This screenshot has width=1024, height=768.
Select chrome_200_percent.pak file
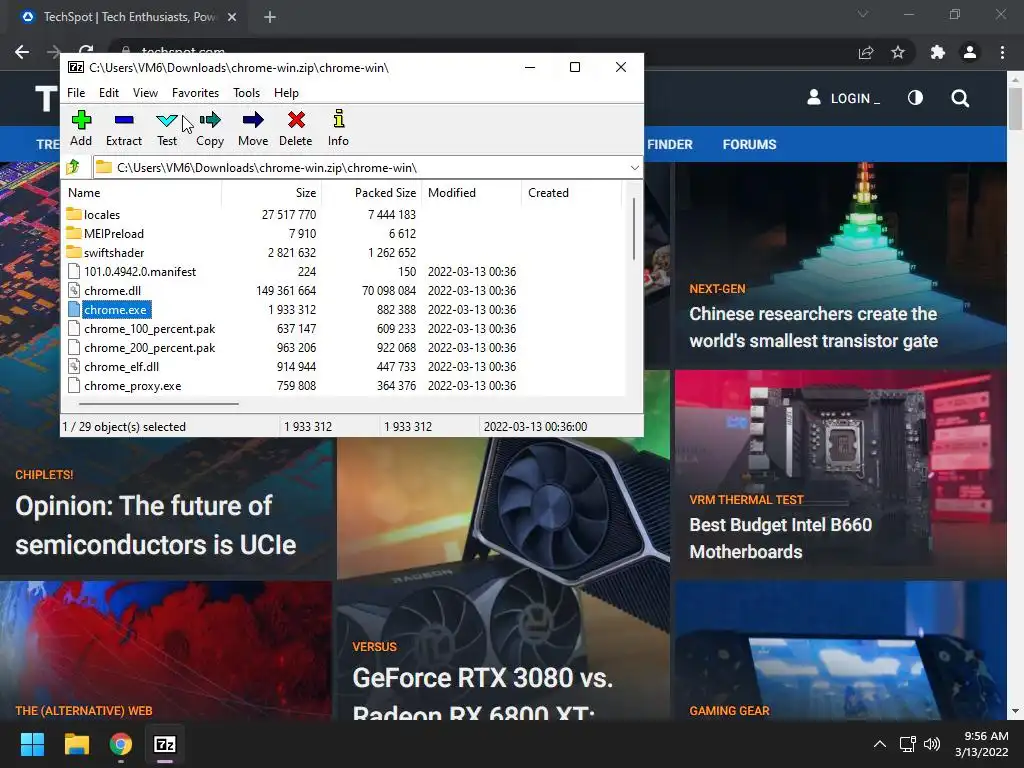click(150, 347)
